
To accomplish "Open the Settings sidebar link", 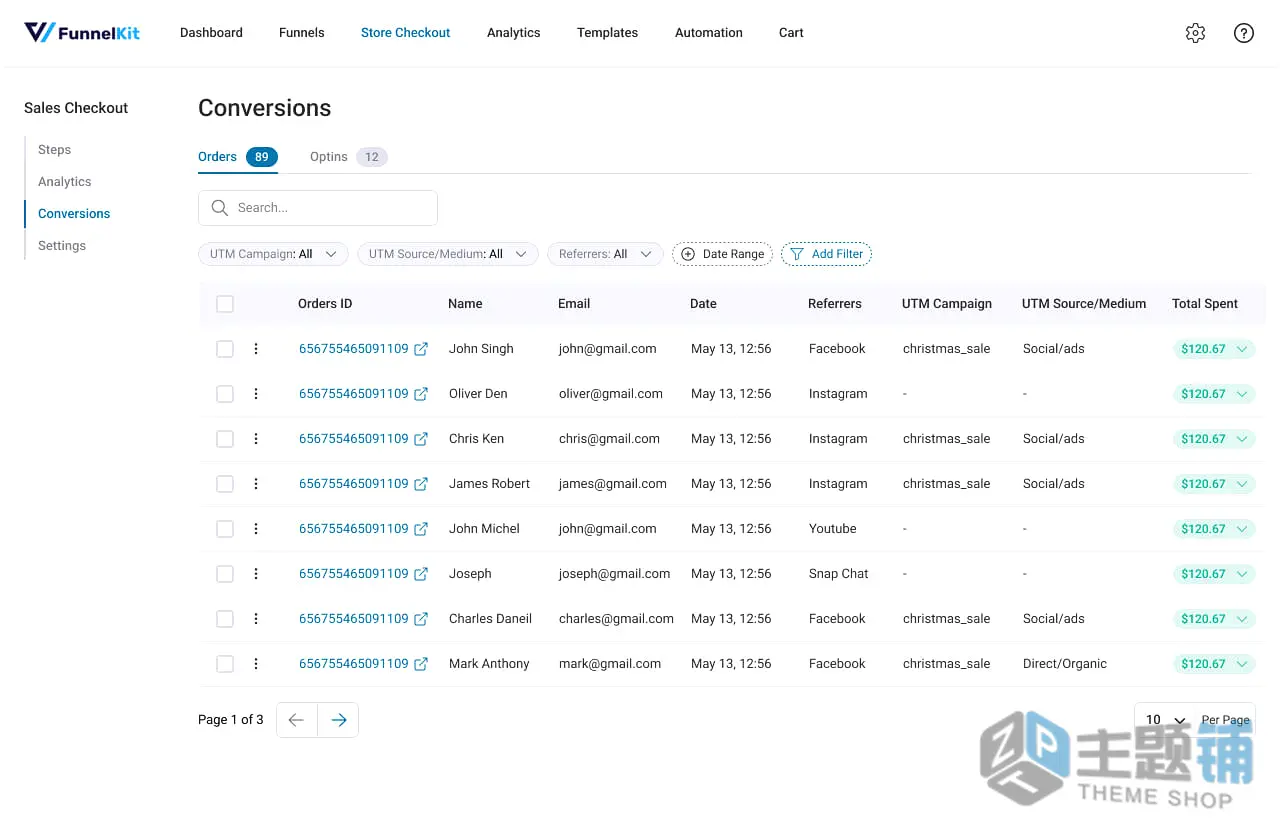I will (x=62, y=246).
